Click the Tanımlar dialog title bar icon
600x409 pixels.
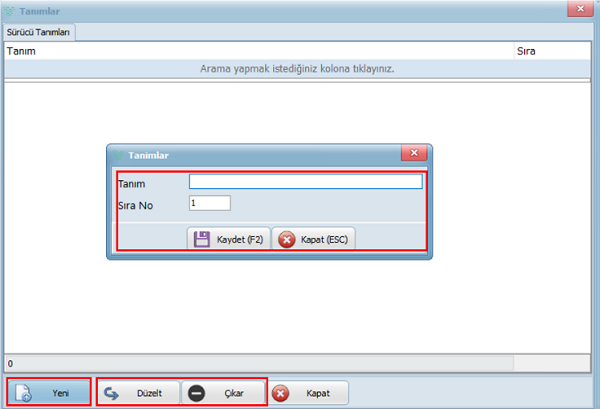(118, 155)
